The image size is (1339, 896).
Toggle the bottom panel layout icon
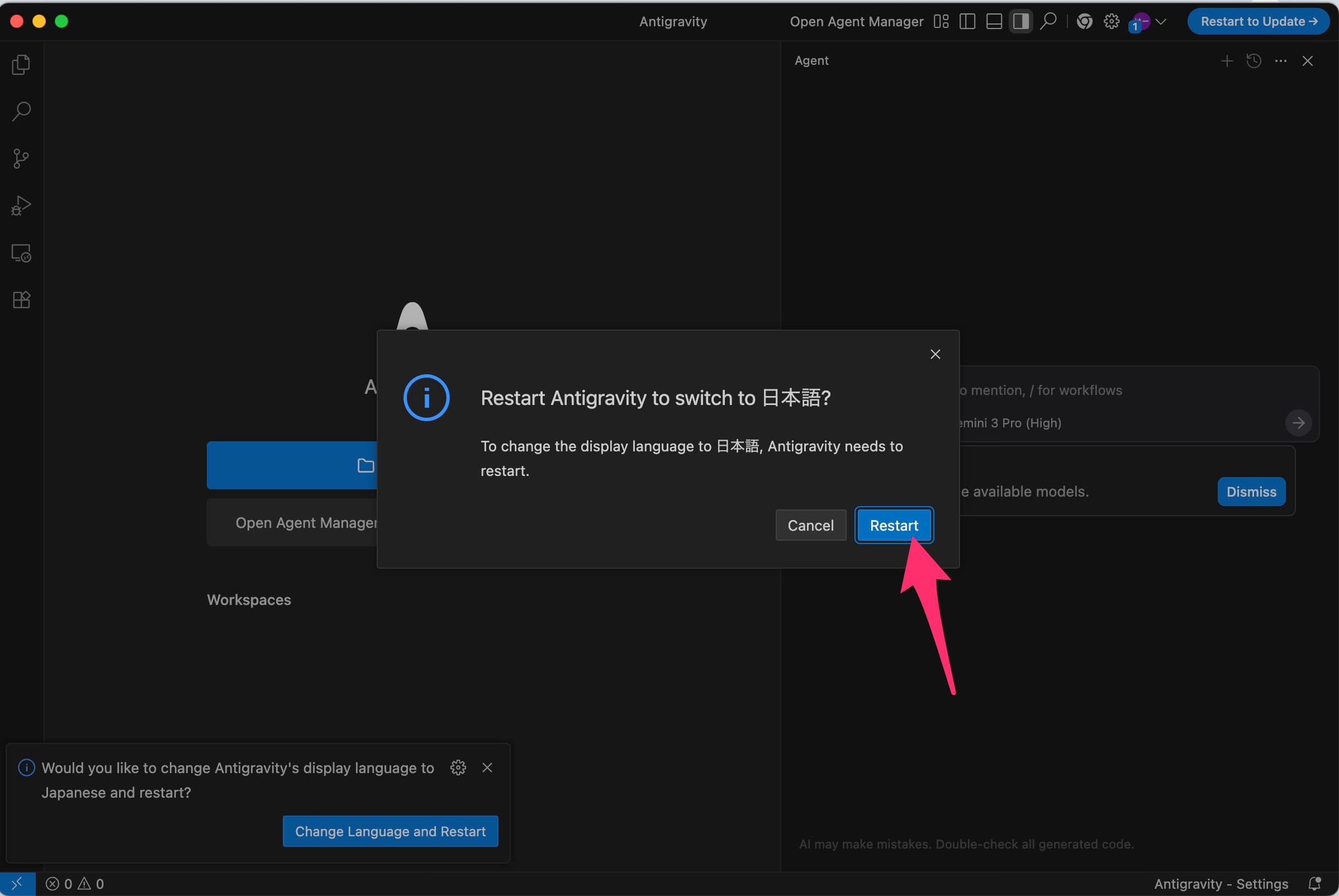pos(994,21)
